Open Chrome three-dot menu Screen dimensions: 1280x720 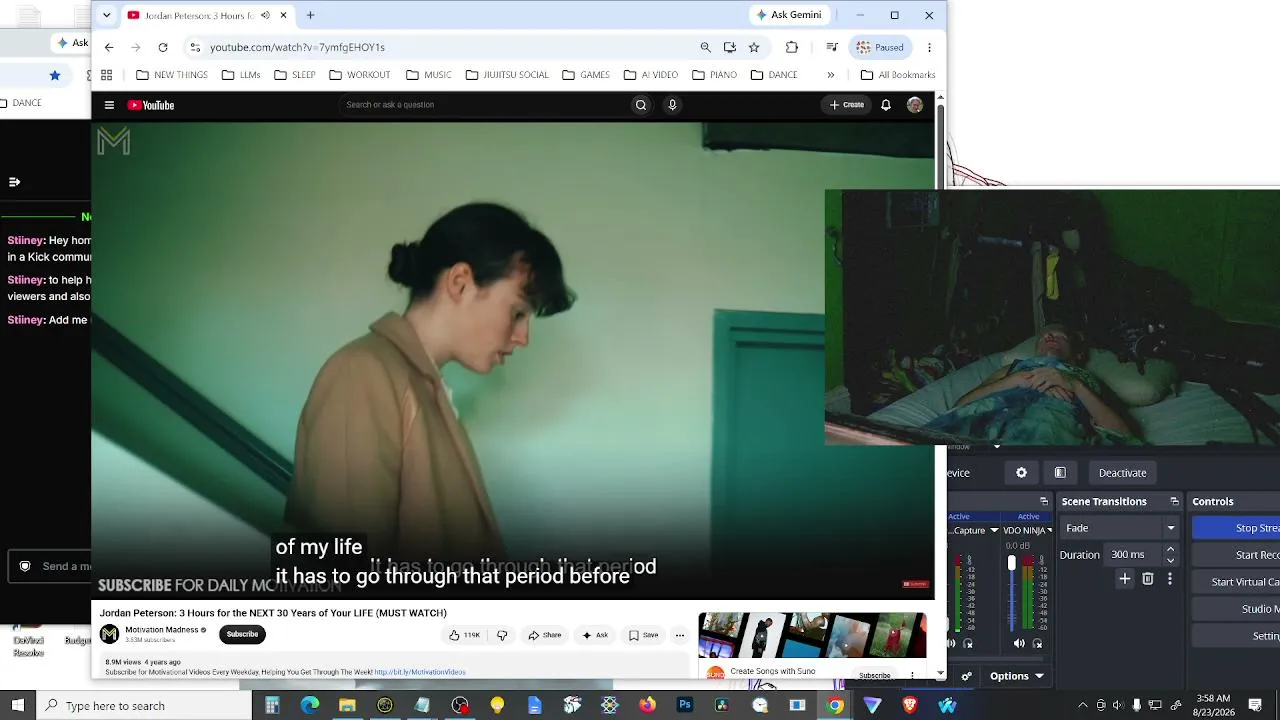click(929, 47)
